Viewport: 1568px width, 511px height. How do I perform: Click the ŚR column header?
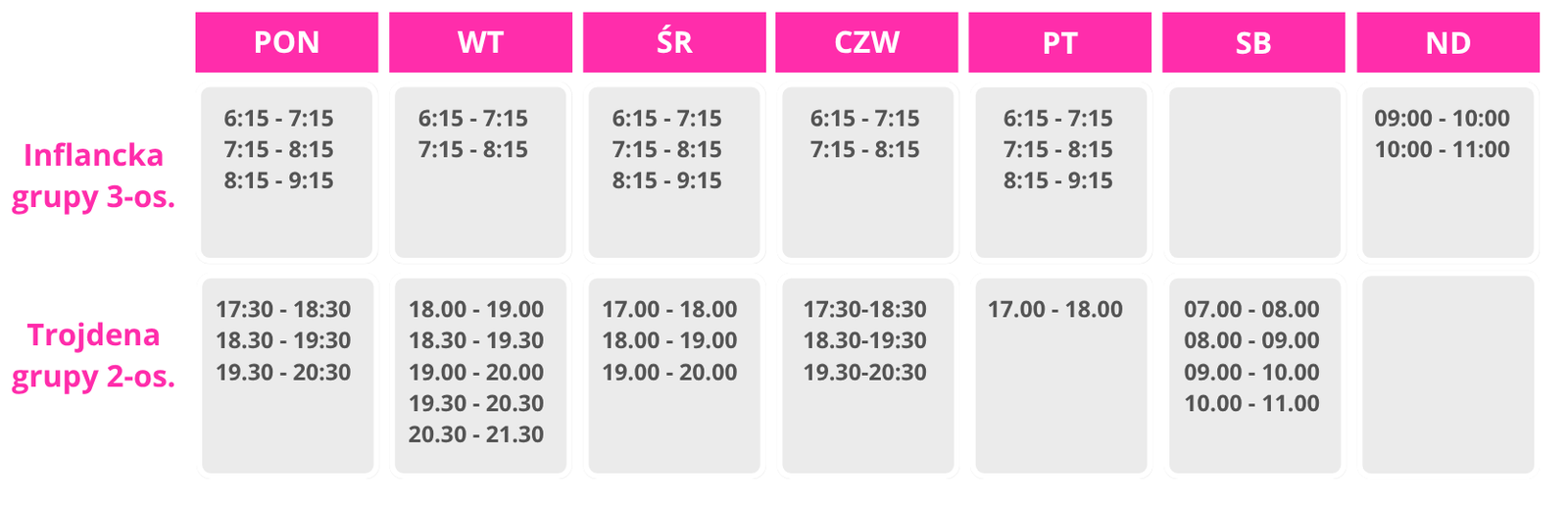point(674,42)
